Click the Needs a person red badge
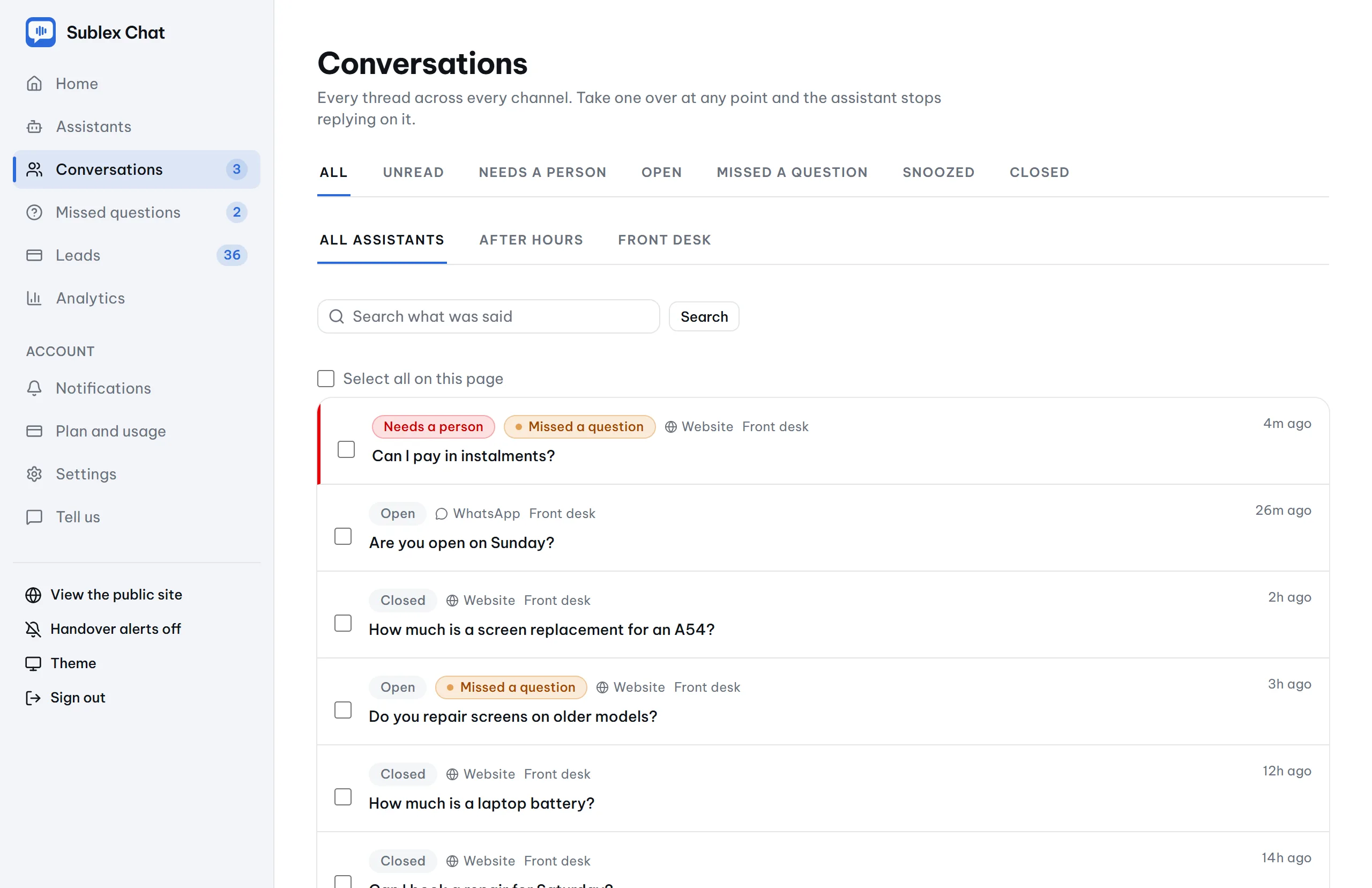The image size is (1372, 888). click(434, 427)
